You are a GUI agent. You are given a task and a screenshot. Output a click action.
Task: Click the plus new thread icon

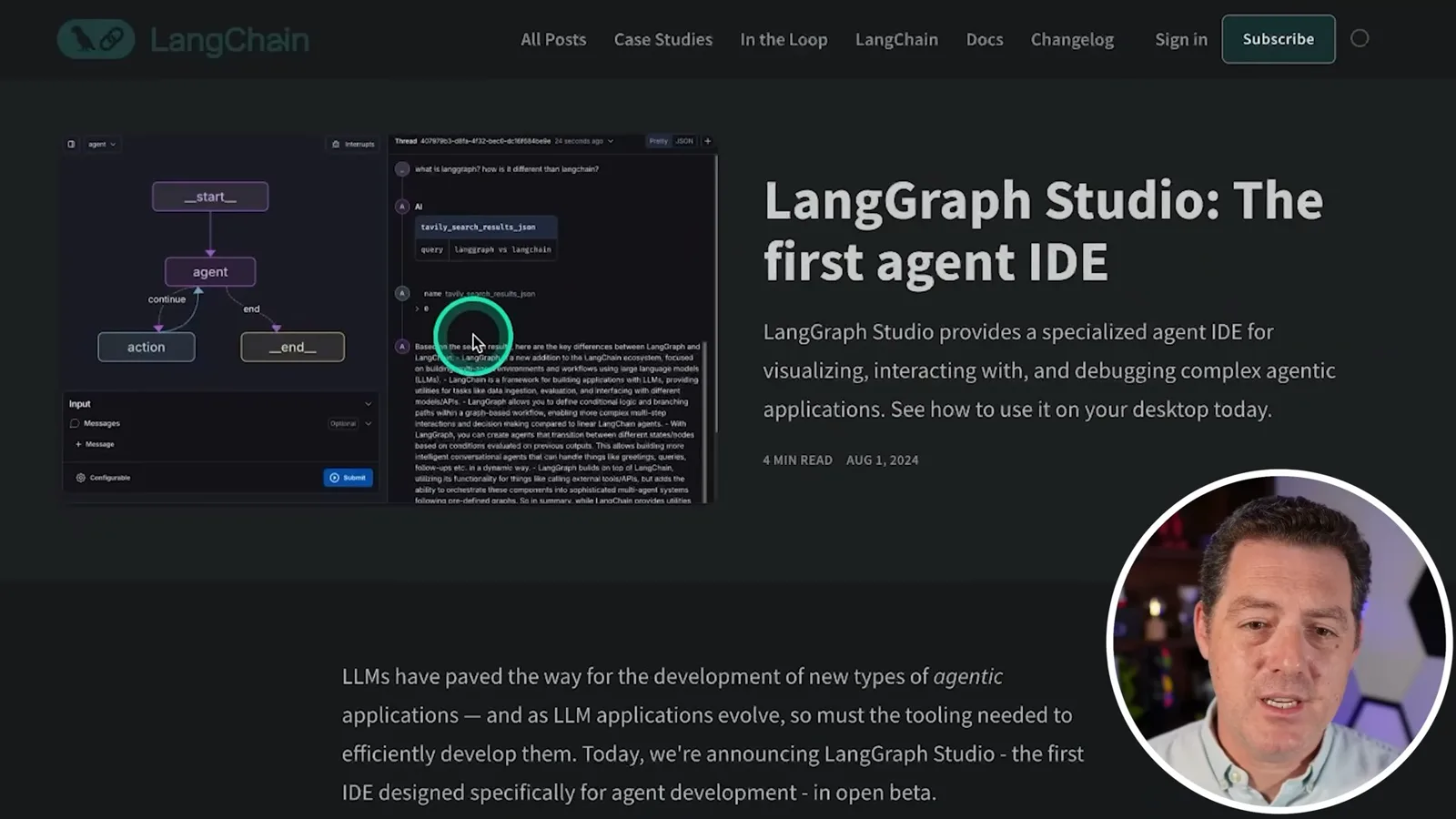pos(708,141)
